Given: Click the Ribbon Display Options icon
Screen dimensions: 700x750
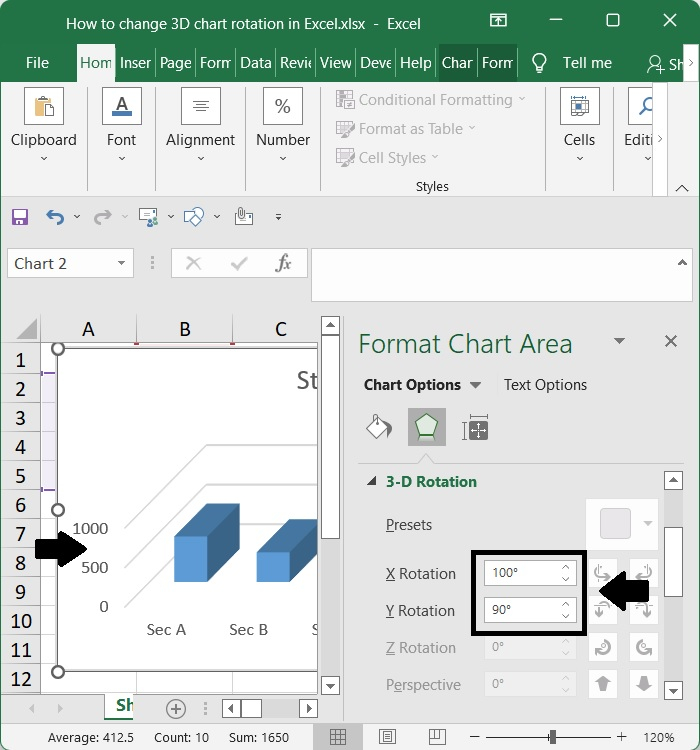Looking at the screenshot, I should click(x=498, y=20).
